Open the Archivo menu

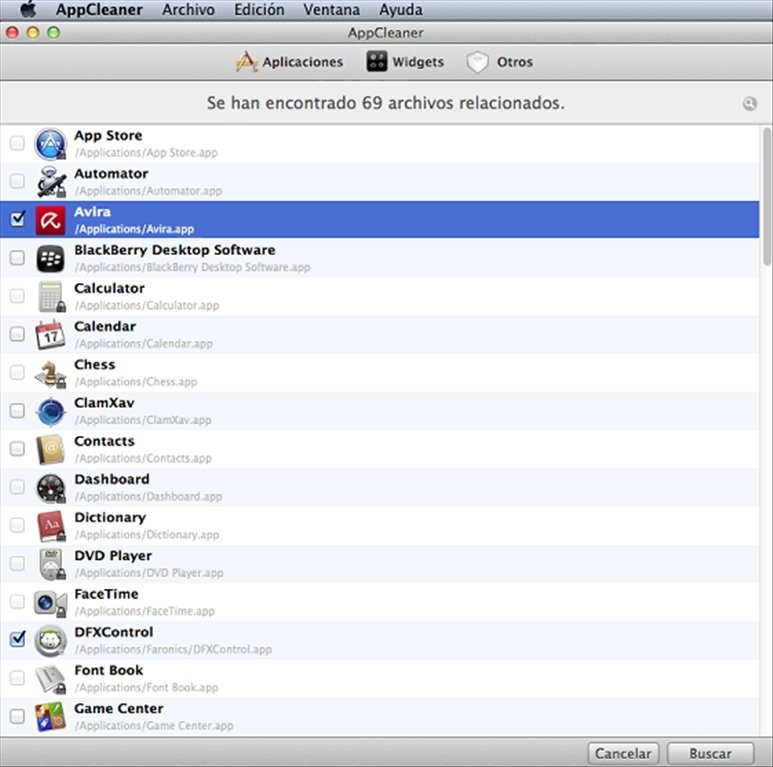[x=188, y=9]
